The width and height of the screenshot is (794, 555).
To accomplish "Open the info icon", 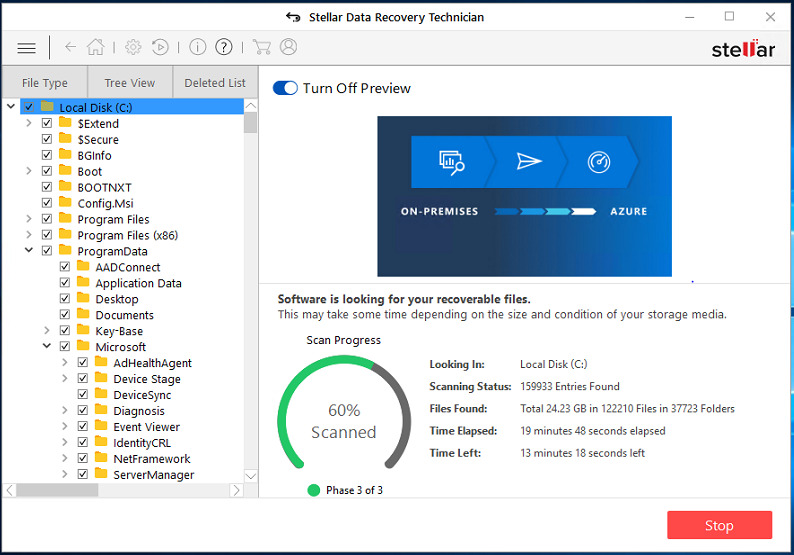I will (x=198, y=47).
